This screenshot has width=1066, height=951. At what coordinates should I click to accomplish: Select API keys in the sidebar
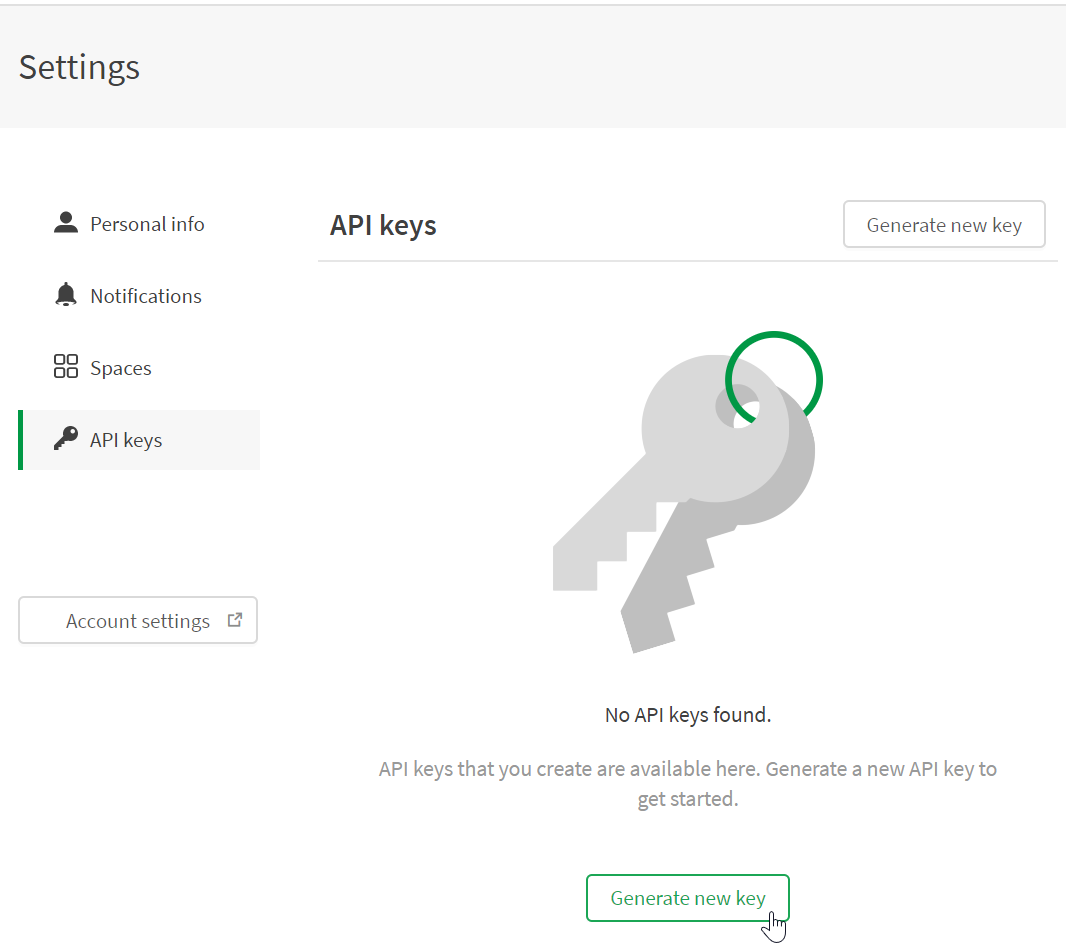point(139,440)
